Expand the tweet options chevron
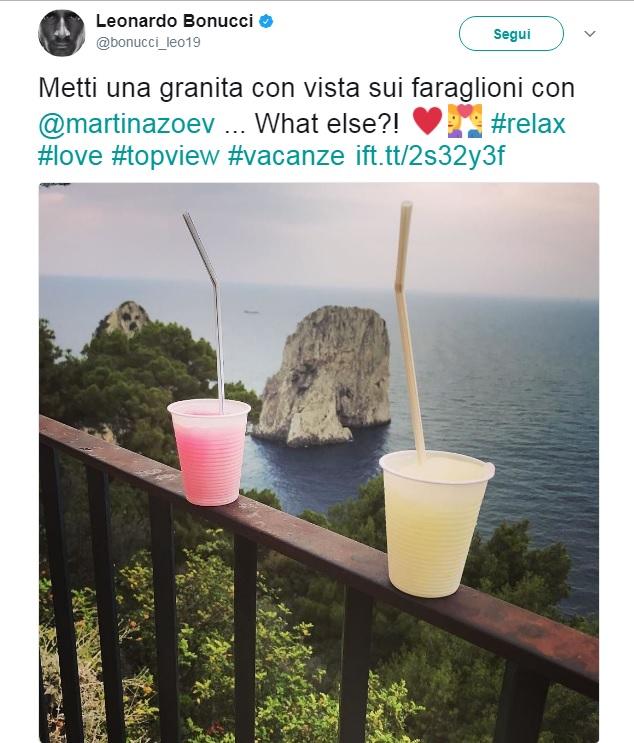 [x=589, y=34]
